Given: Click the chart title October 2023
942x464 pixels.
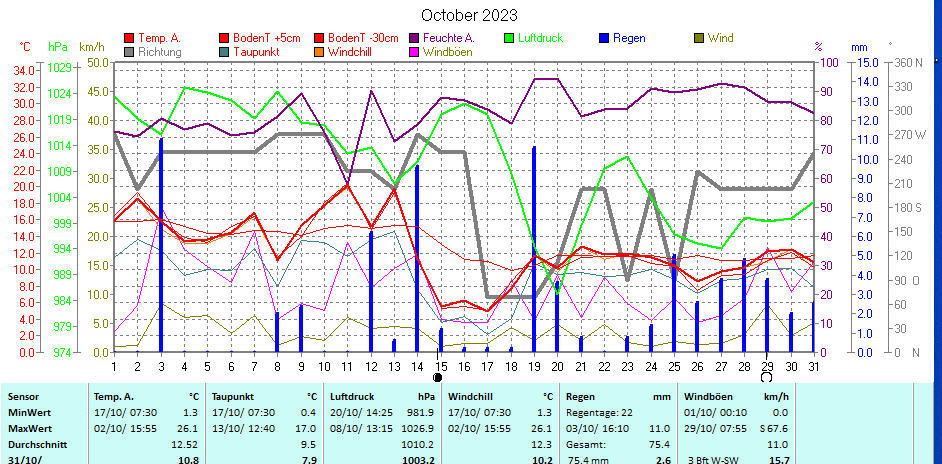Looking at the screenshot, I should (469, 14).
